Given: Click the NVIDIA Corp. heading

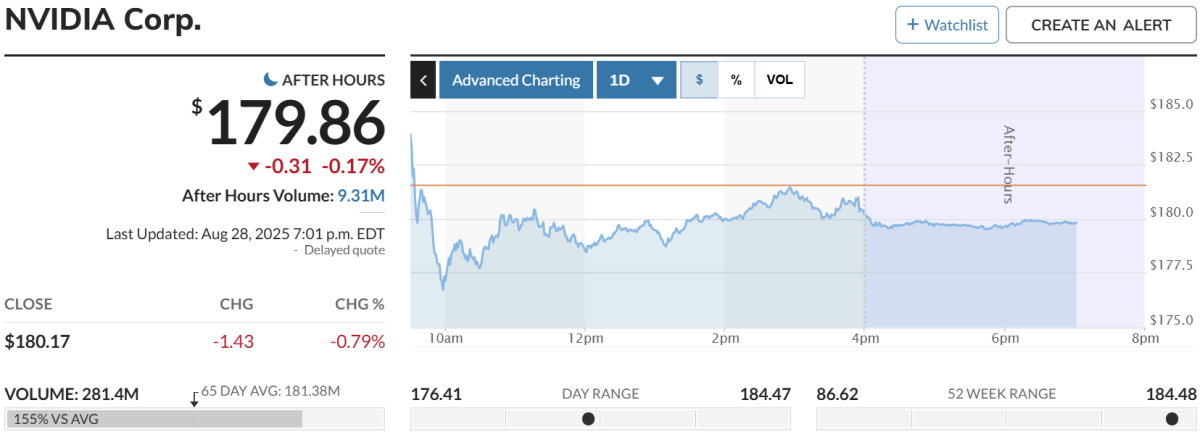Looking at the screenshot, I should (104, 19).
